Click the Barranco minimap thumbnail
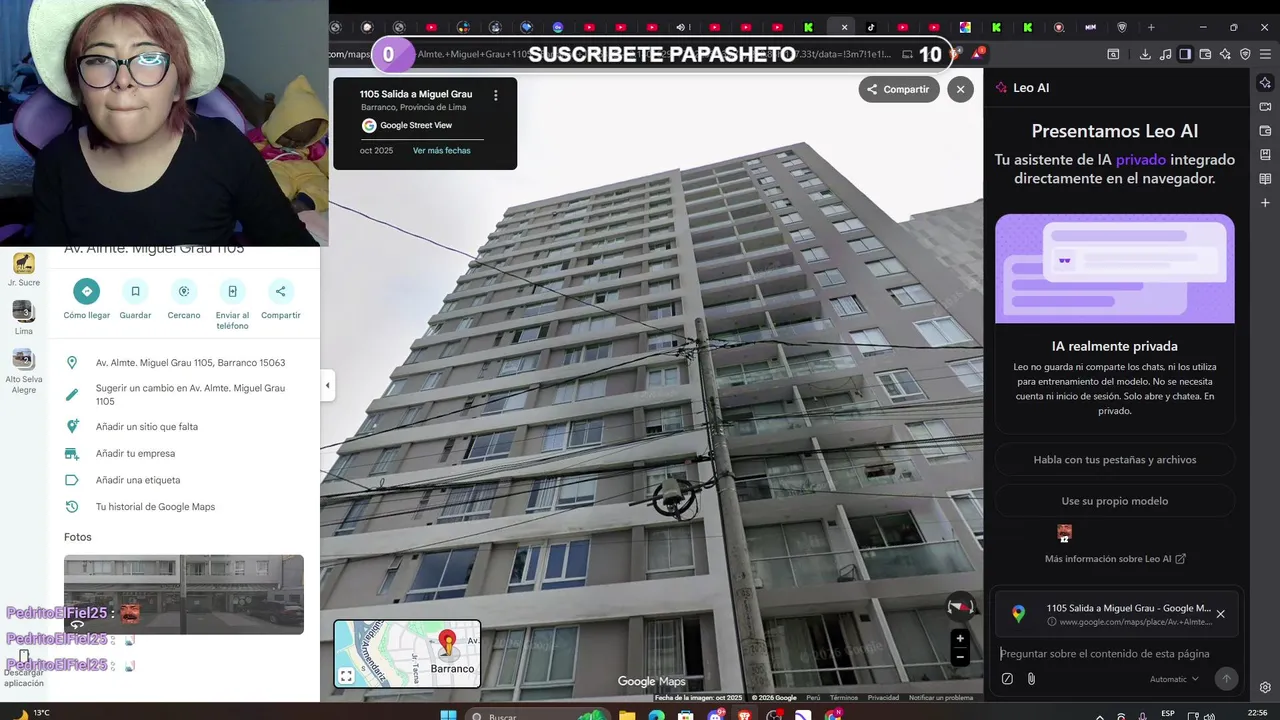 (x=407, y=654)
